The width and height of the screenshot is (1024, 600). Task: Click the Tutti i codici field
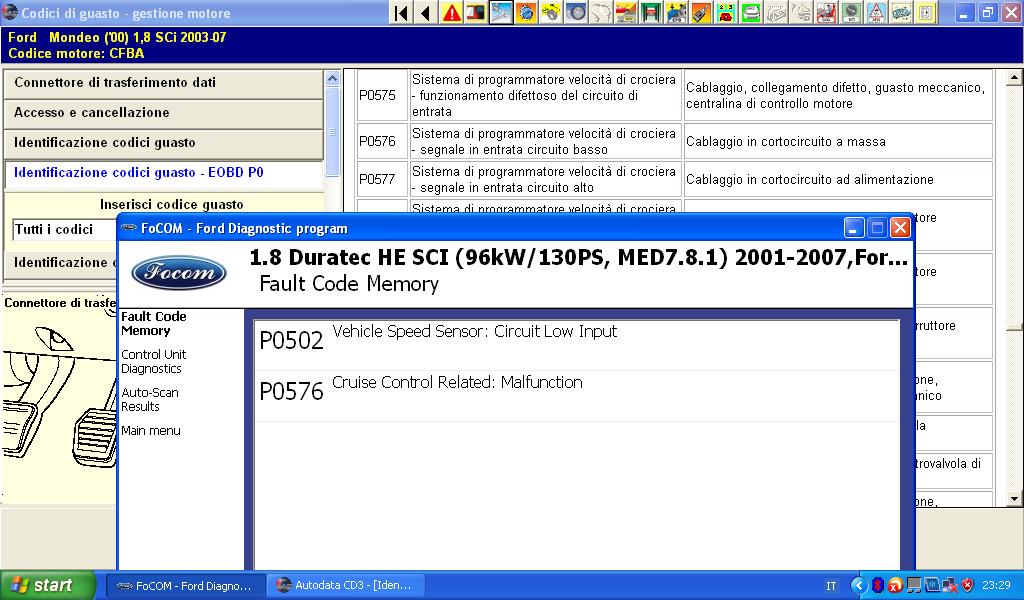[x=64, y=230]
